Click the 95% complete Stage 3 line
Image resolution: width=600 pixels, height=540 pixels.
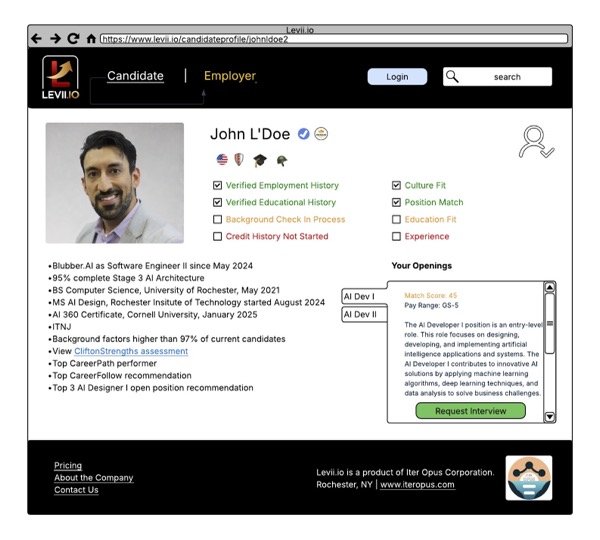coord(126,278)
